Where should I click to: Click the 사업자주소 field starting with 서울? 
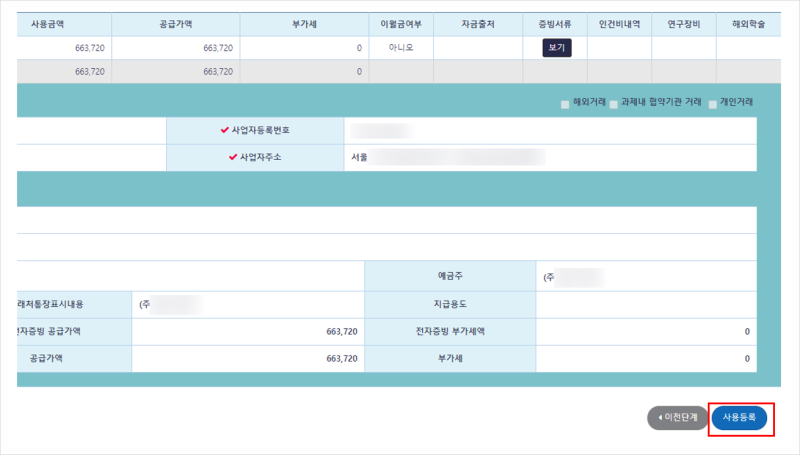(x=551, y=157)
